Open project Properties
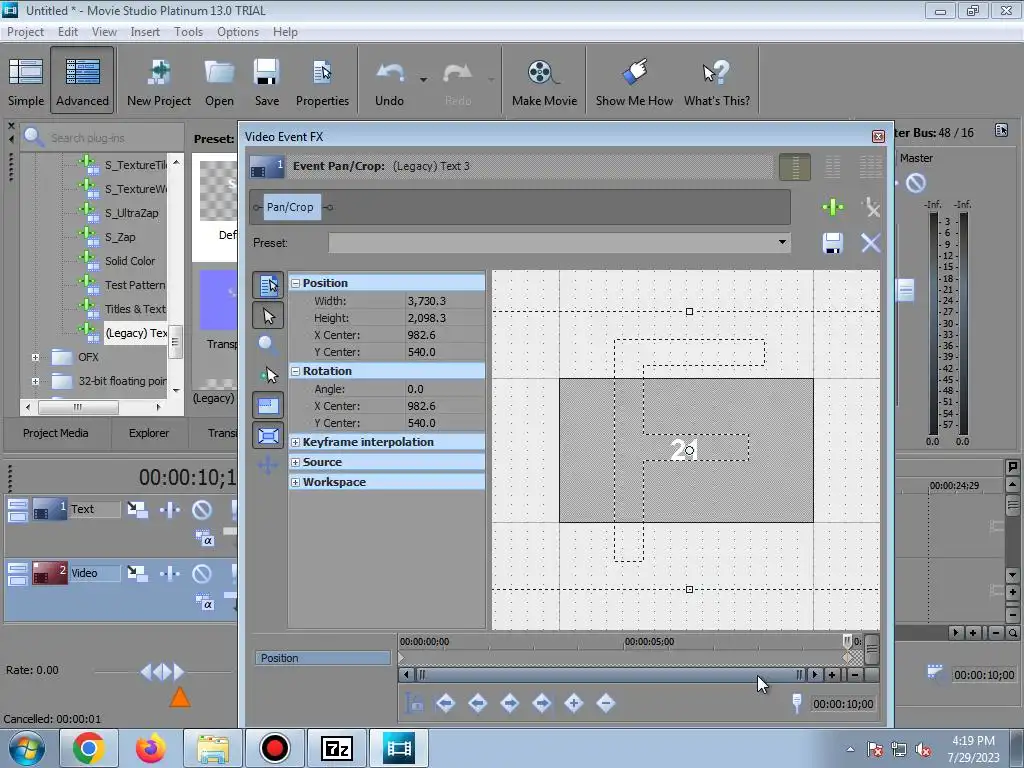Screen dimensions: 1024x768 pyautogui.click(x=322, y=82)
